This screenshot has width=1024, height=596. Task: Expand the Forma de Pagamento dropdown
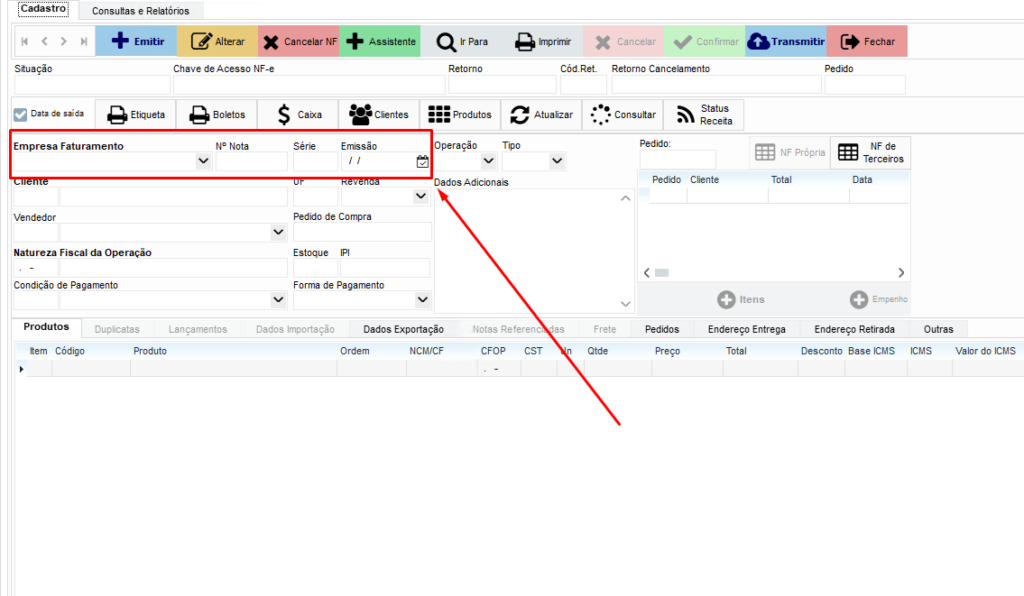point(422,300)
